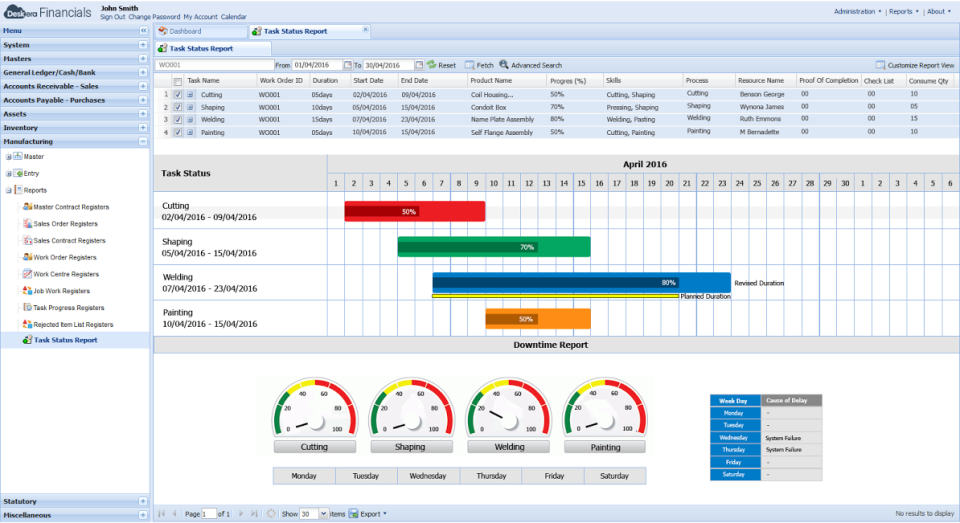Screen dimensions: 960x523
Task: Click the Sign Out link
Action: click(113, 17)
